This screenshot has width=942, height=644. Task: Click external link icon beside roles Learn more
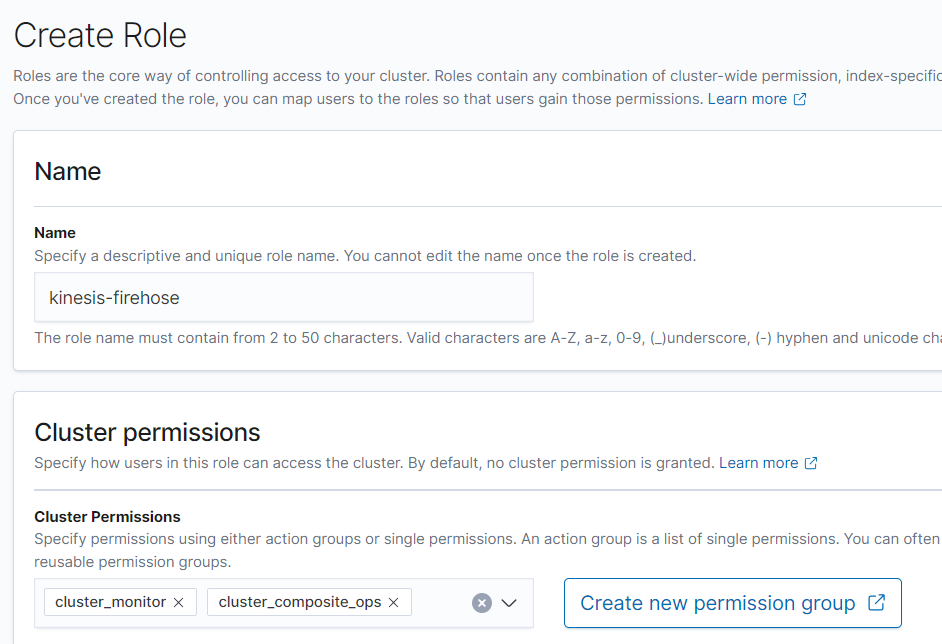click(800, 100)
